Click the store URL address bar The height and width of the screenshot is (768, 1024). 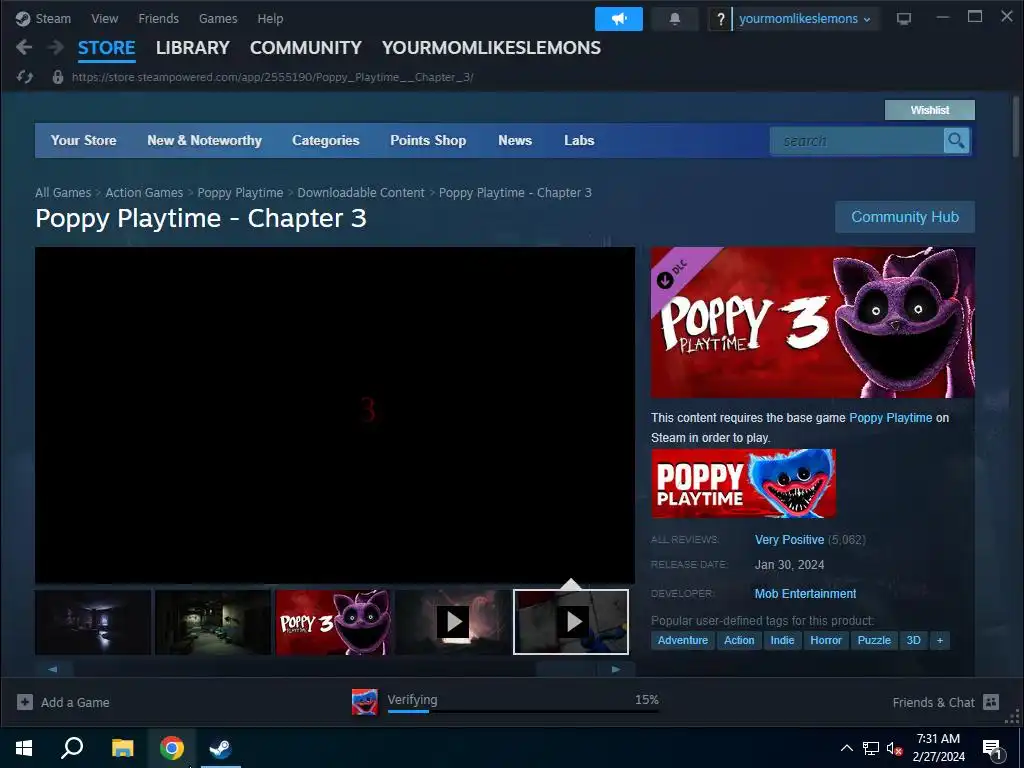pyautogui.click(x=272, y=77)
